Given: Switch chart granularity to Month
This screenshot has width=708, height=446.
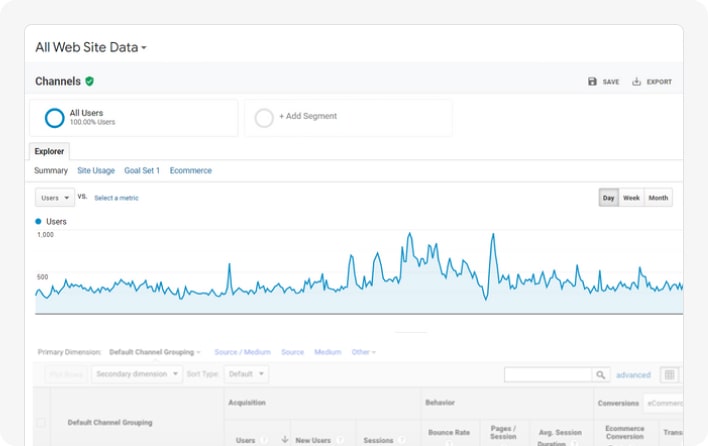Looking at the screenshot, I should point(658,198).
